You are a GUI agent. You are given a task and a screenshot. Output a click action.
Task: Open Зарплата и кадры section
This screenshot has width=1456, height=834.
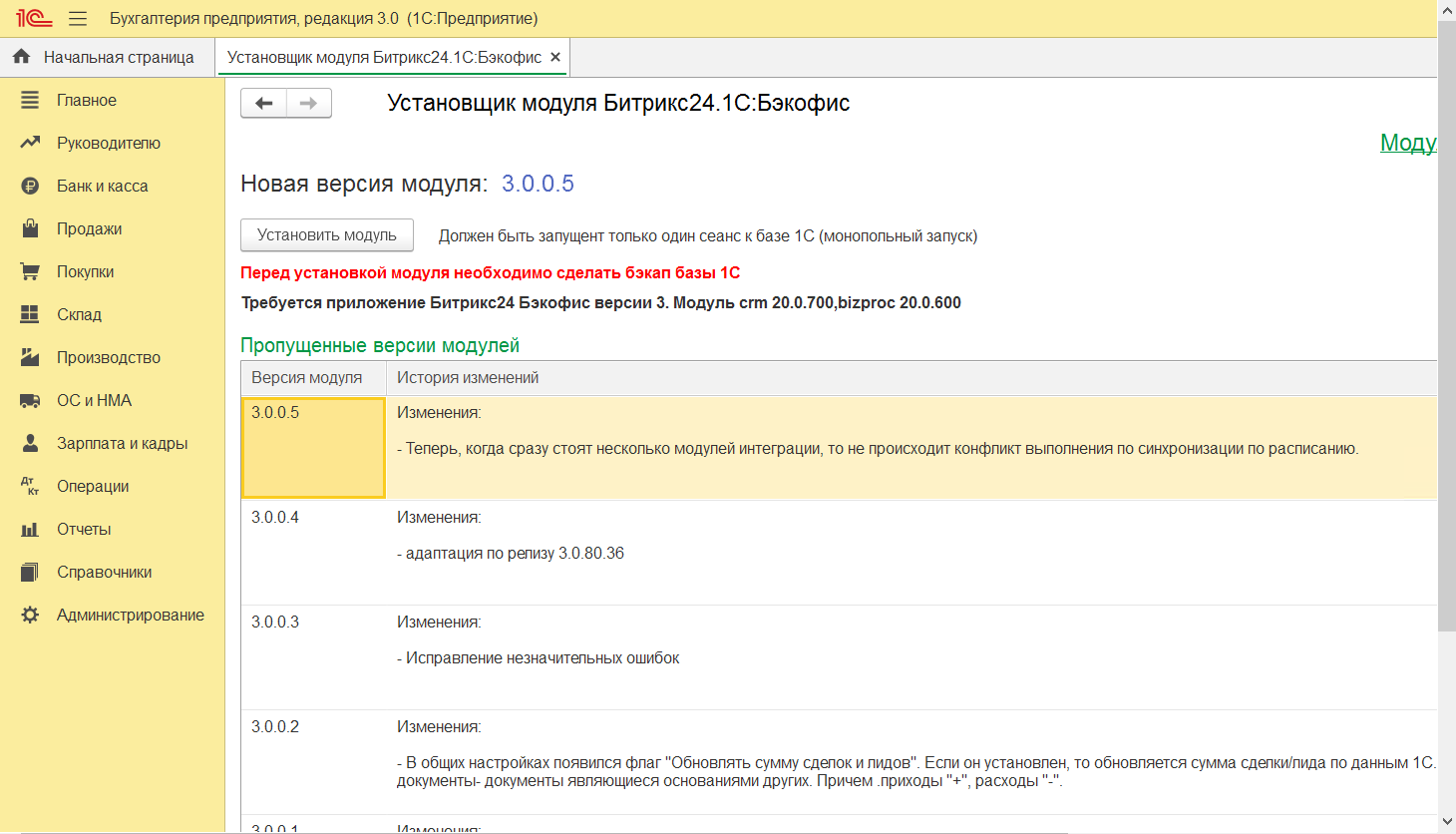(123, 443)
